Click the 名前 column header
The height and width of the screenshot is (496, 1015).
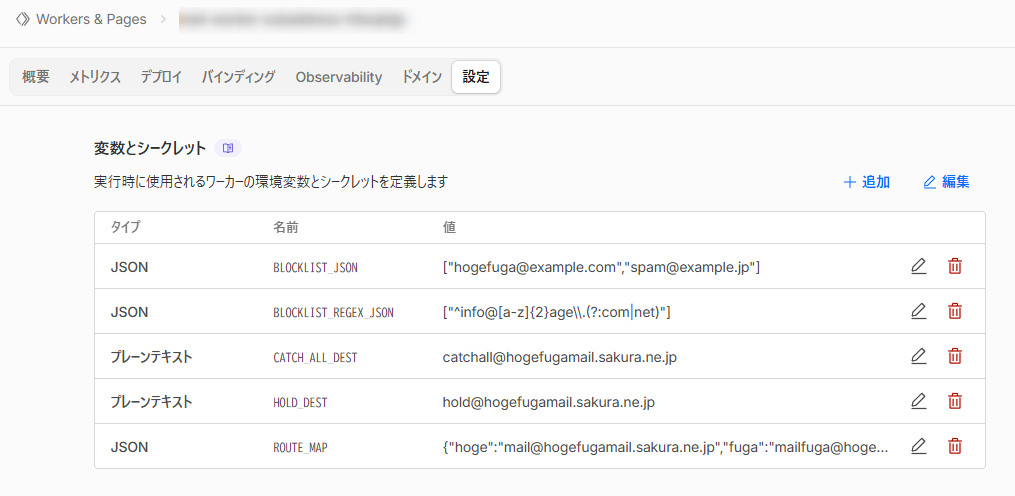click(x=285, y=227)
